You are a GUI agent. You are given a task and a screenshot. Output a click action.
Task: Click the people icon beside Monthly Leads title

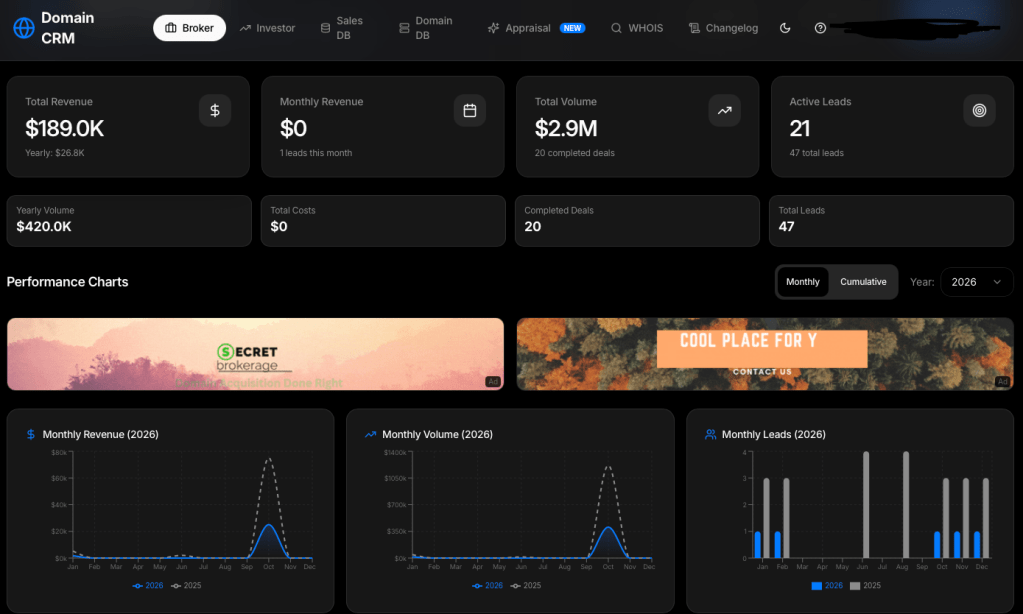click(710, 435)
